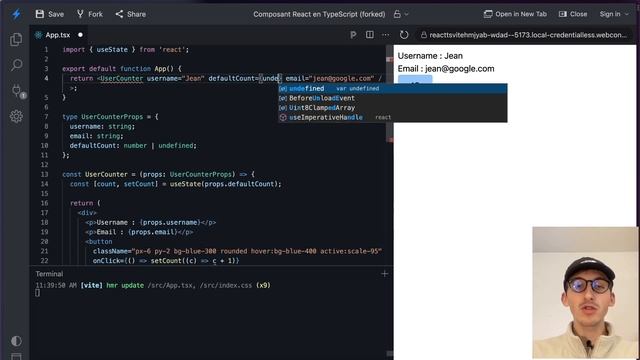Click 'Email : jean@google.com' text in preview
The image size is (640, 360).
pos(446,69)
